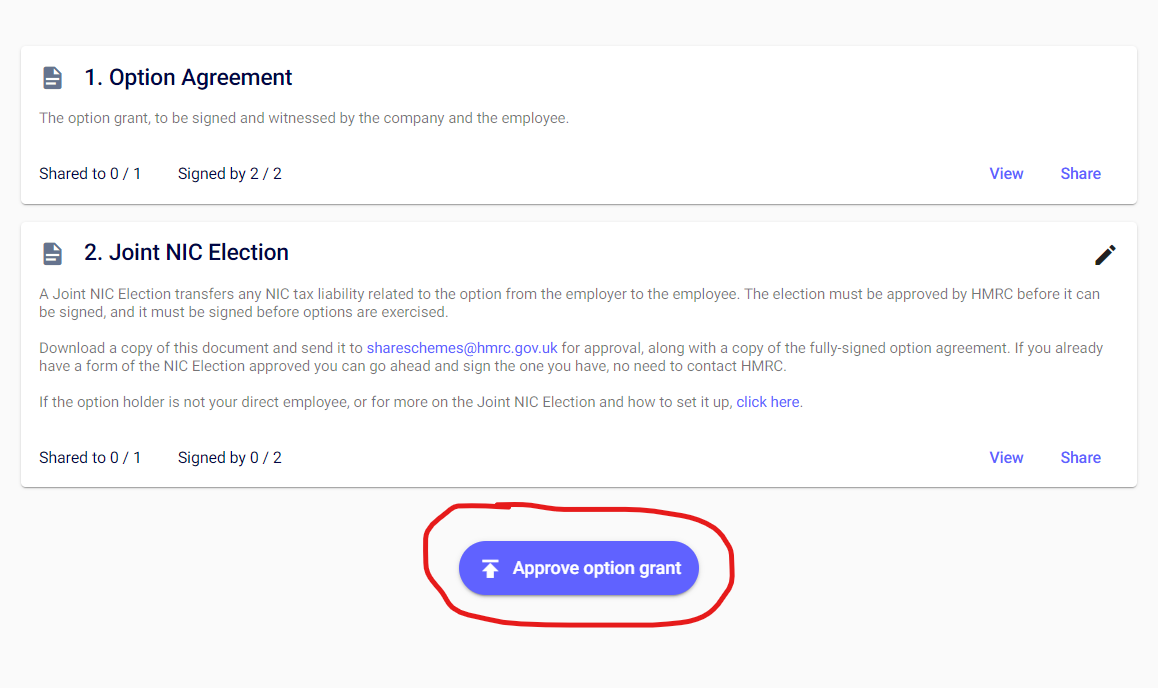View the Joint NIC Election document

coord(1006,458)
